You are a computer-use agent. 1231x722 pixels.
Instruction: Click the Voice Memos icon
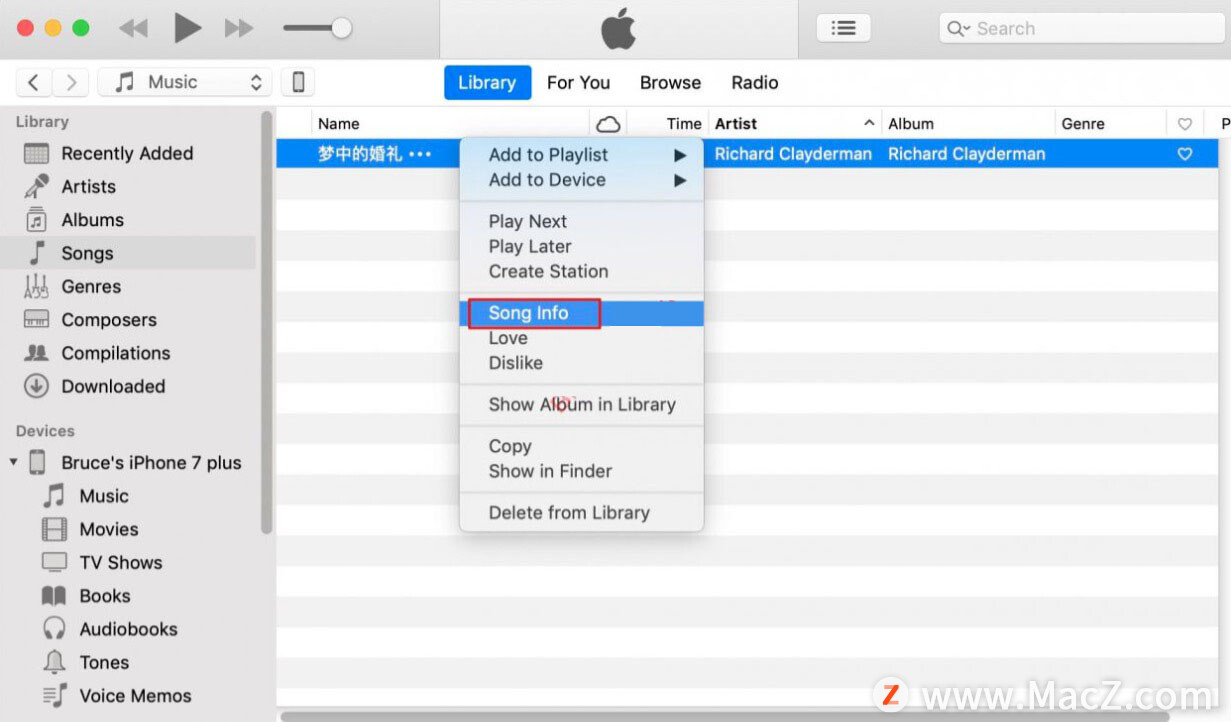coord(54,695)
